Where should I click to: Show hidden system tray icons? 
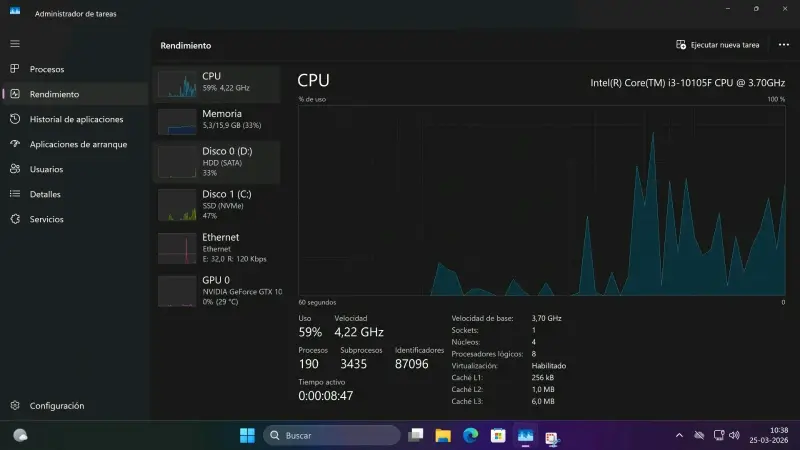[x=679, y=435]
